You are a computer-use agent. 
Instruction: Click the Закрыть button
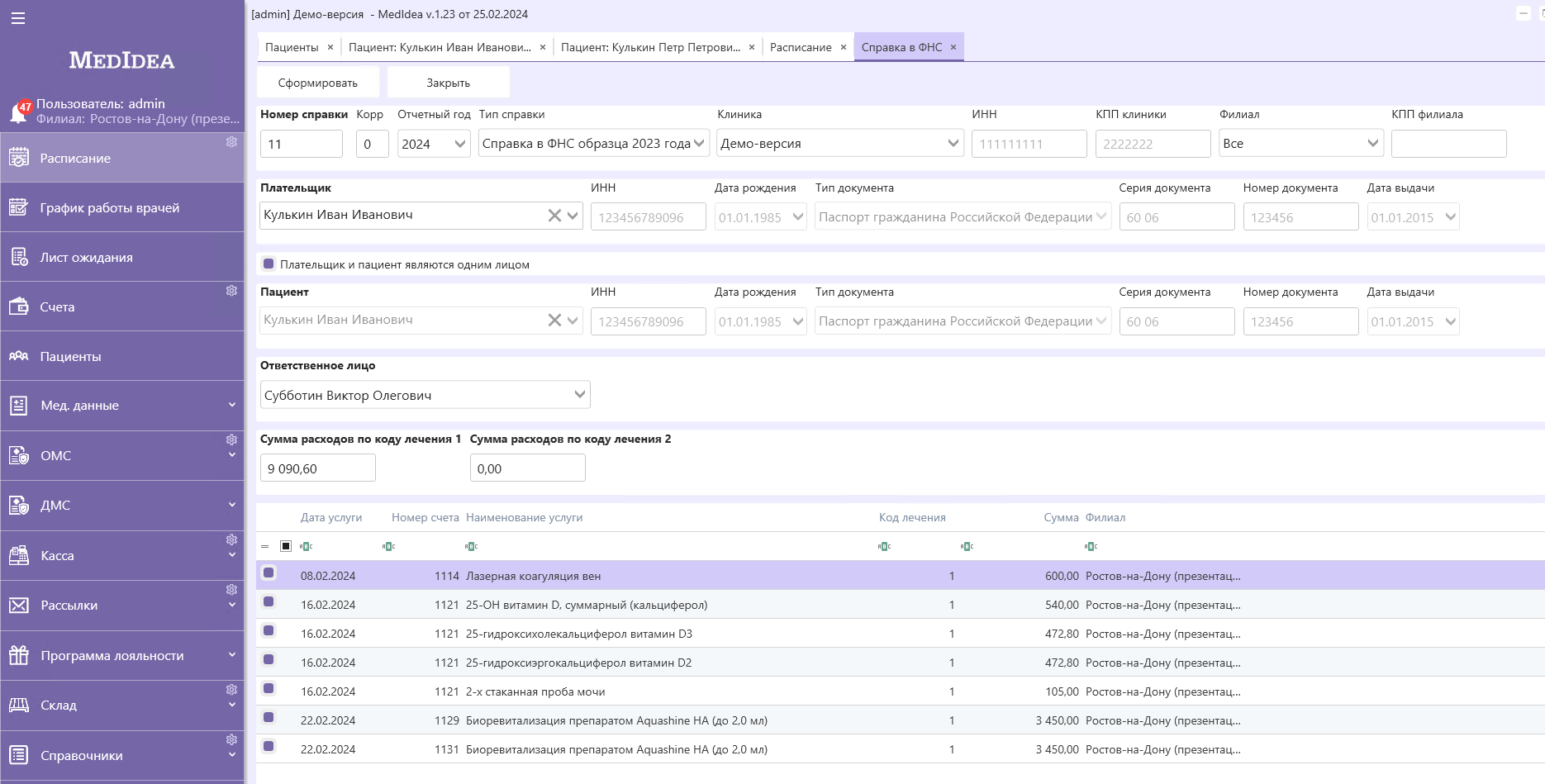click(x=449, y=83)
